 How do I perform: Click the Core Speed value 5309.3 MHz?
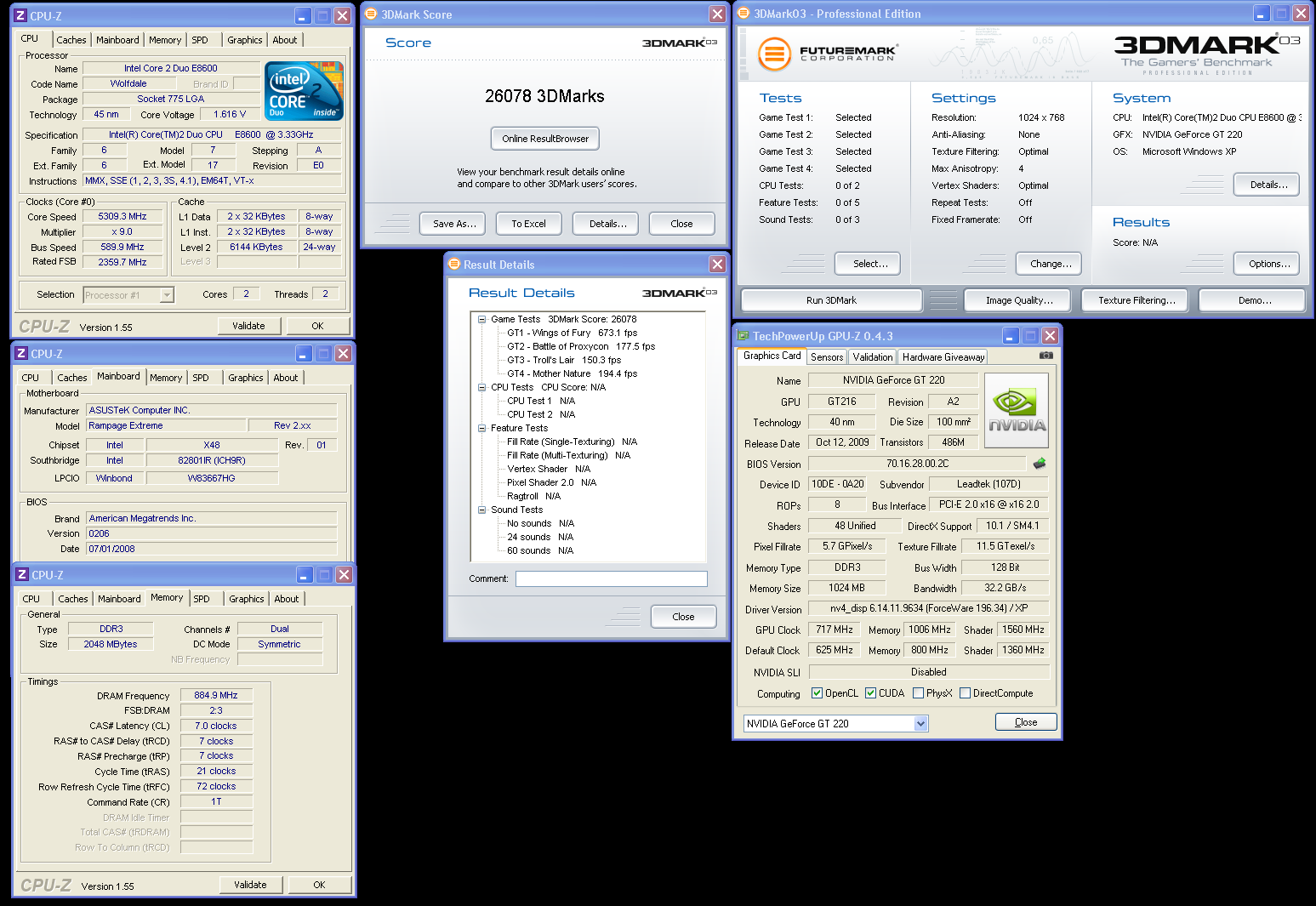click(x=122, y=217)
